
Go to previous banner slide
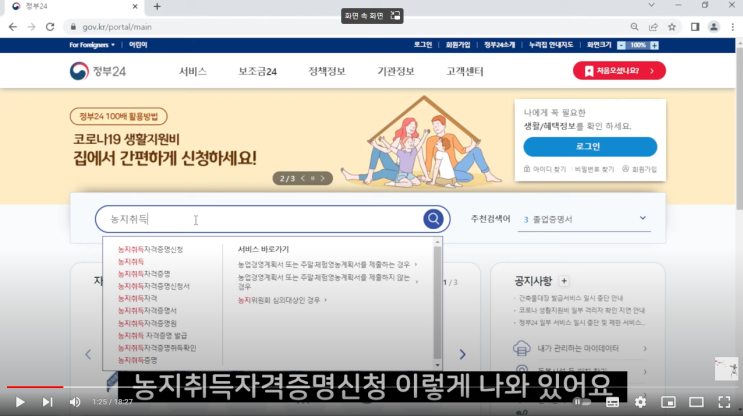pyautogui.click(x=303, y=179)
